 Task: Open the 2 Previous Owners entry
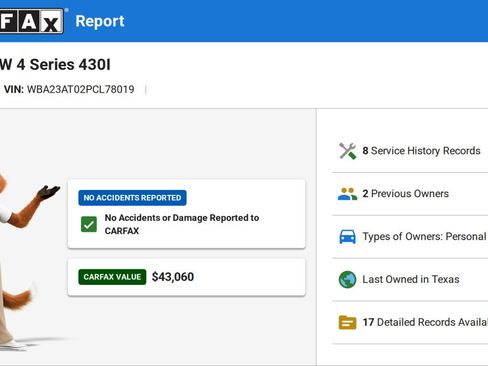pos(410,194)
